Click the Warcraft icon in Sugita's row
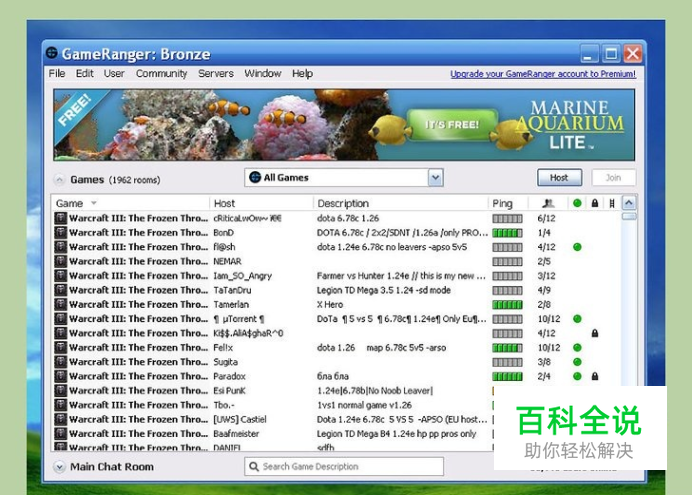 point(60,362)
